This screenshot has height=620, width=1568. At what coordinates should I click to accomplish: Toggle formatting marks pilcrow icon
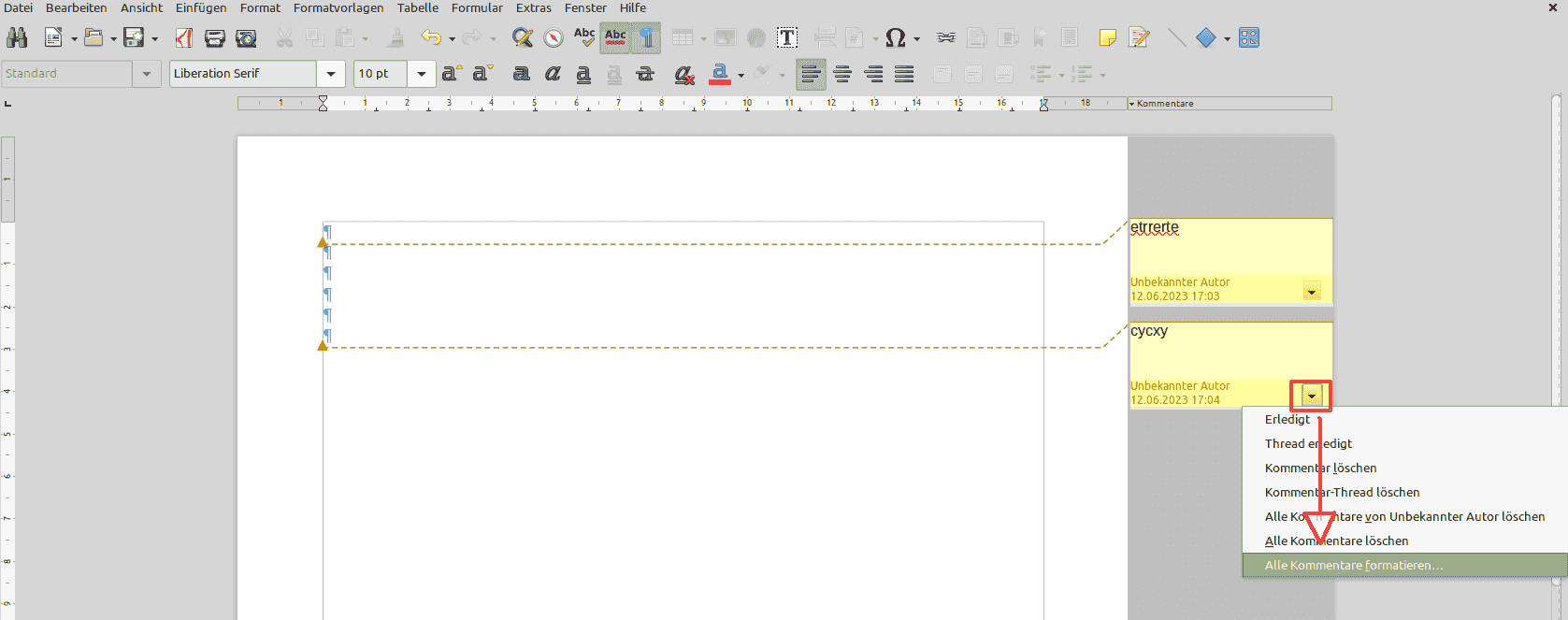pyautogui.click(x=646, y=37)
